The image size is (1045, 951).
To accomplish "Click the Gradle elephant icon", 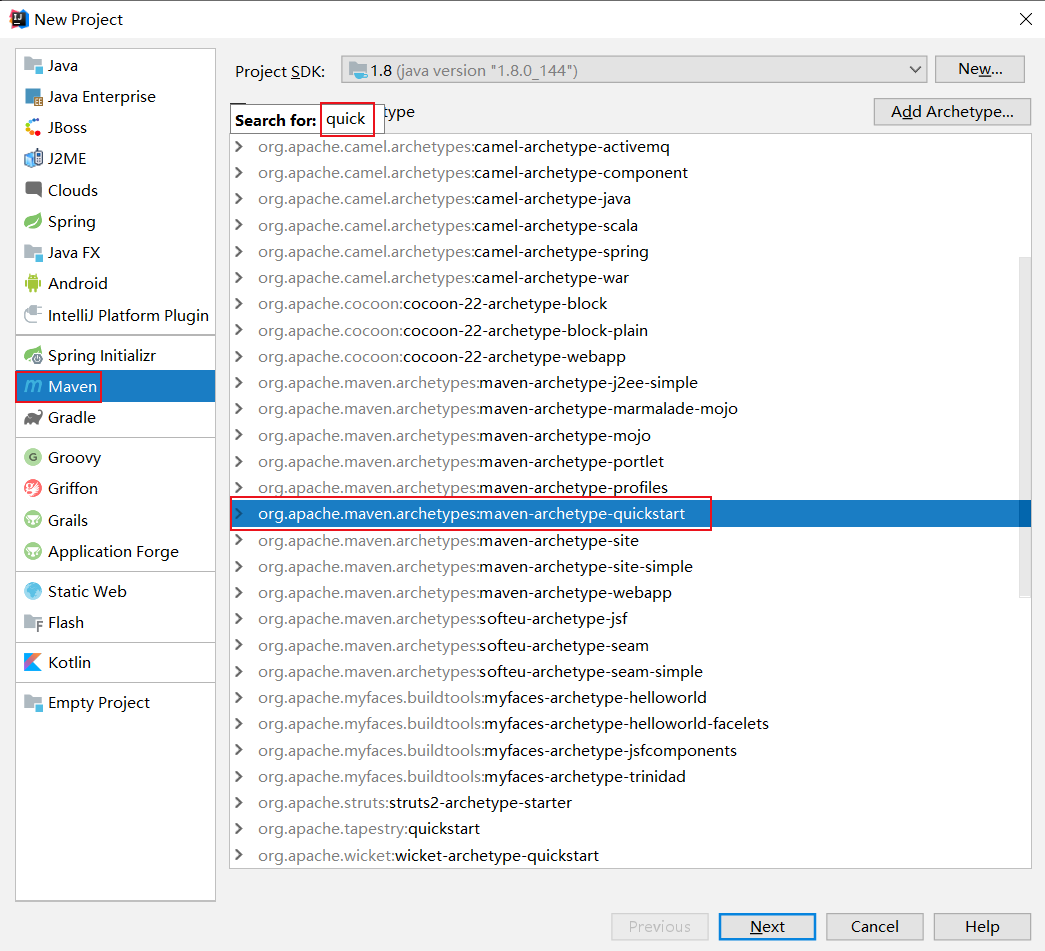I will pos(33,418).
